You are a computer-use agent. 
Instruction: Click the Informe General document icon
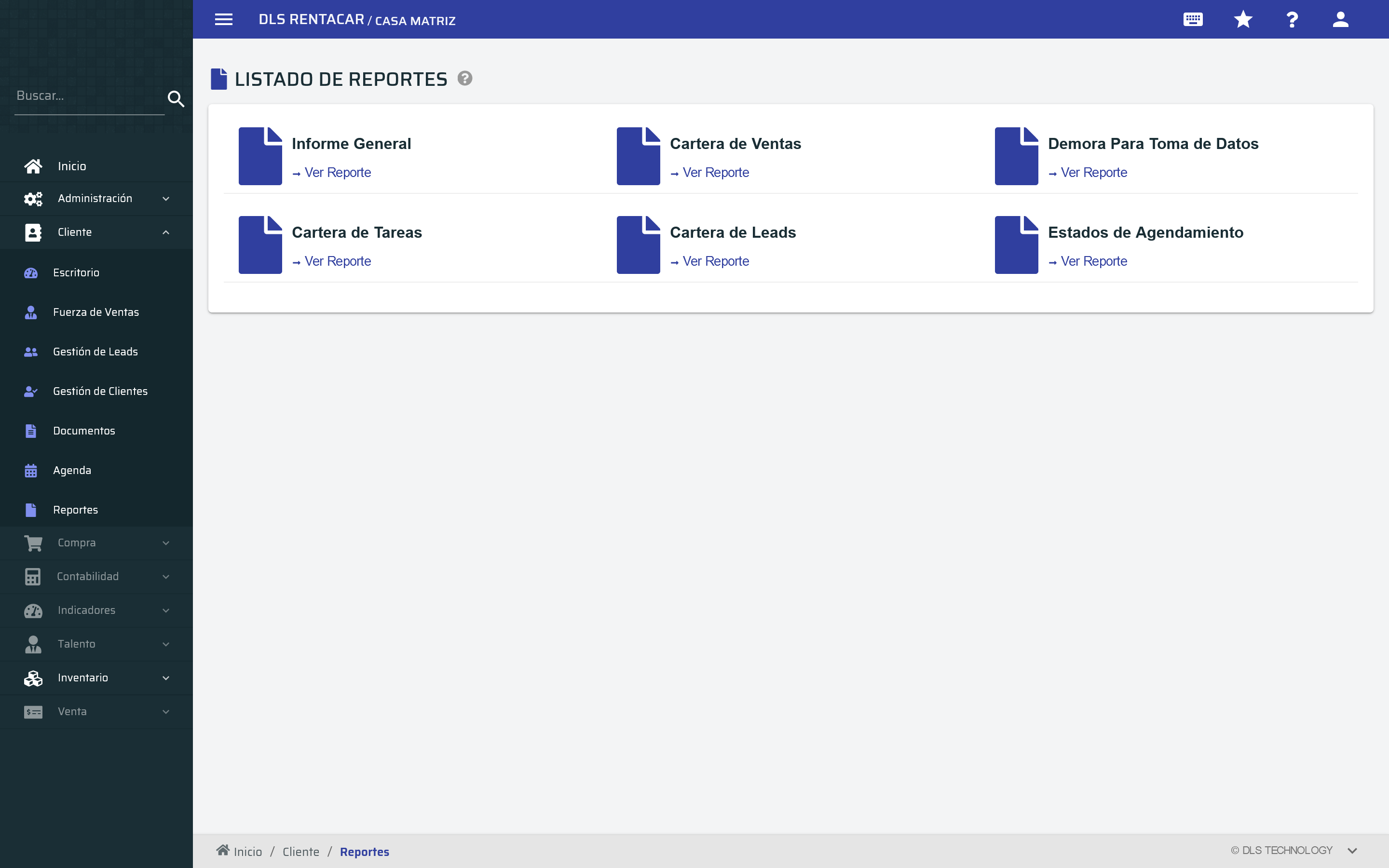(260, 156)
